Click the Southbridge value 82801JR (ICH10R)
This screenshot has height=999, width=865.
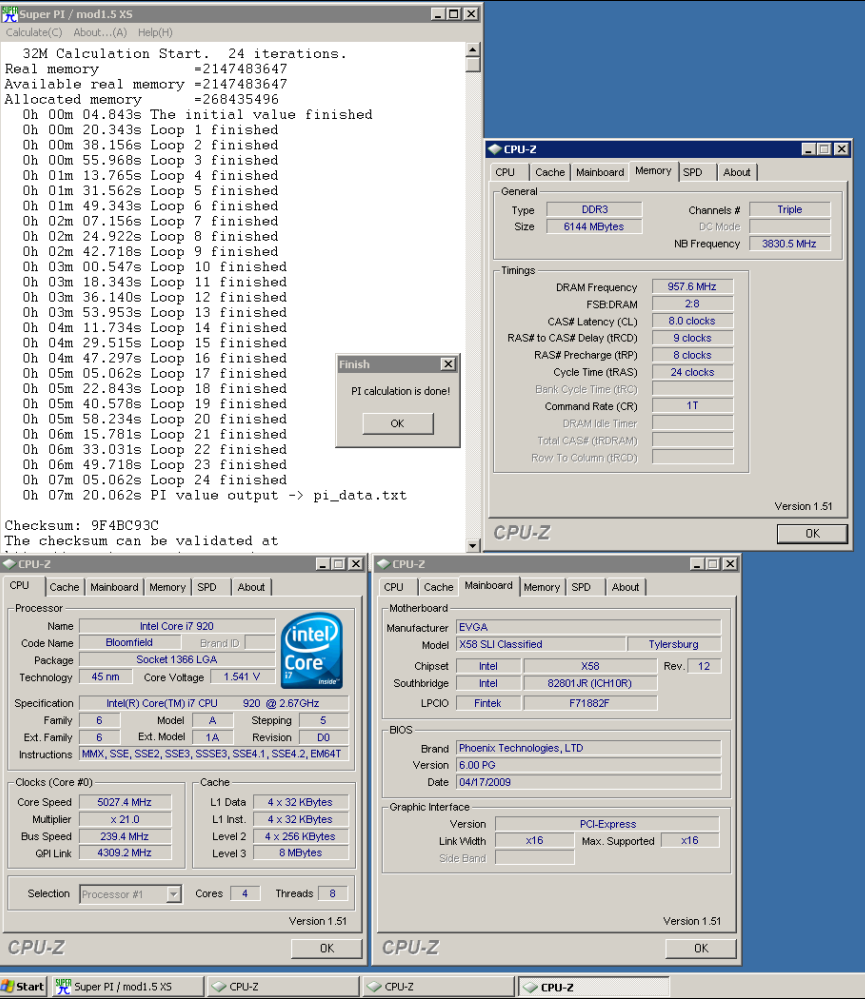590,684
